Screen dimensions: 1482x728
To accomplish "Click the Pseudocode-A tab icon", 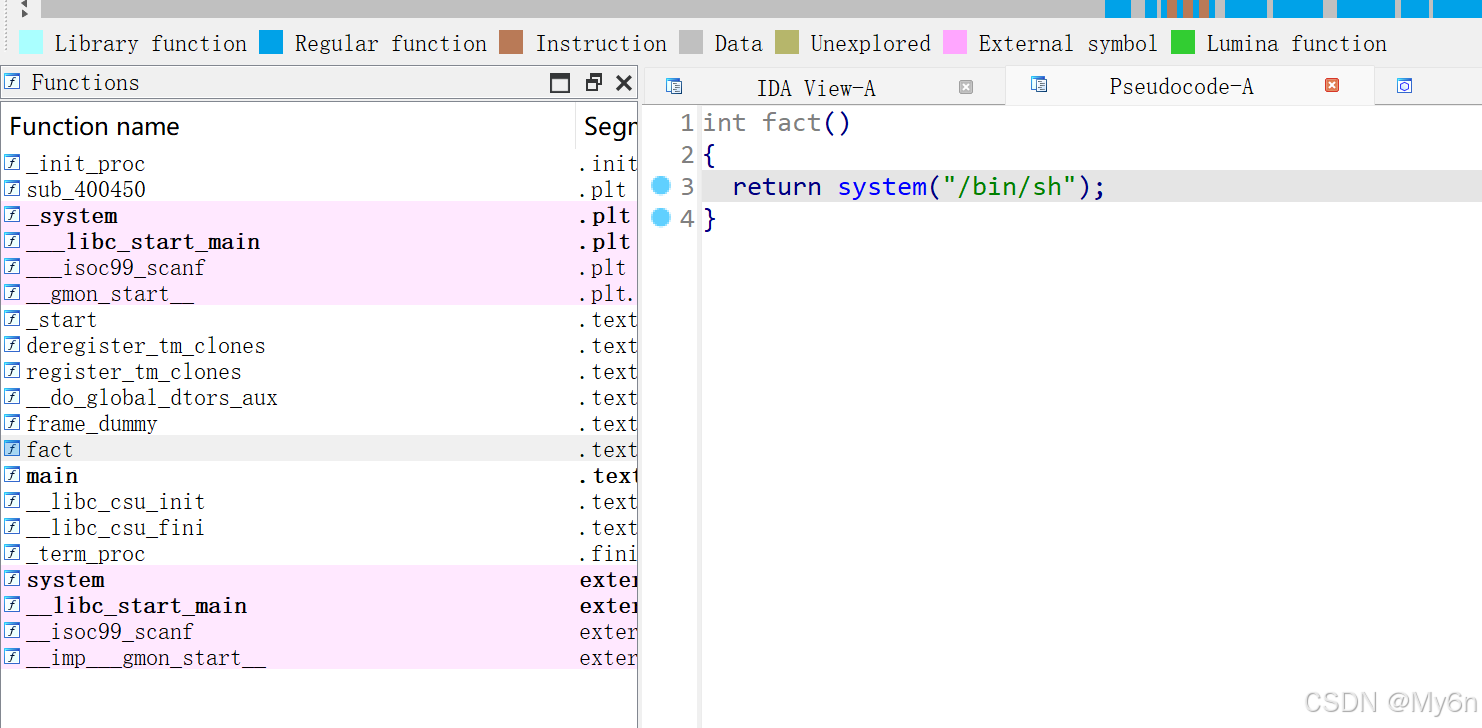I will [x=1039, y=84].
